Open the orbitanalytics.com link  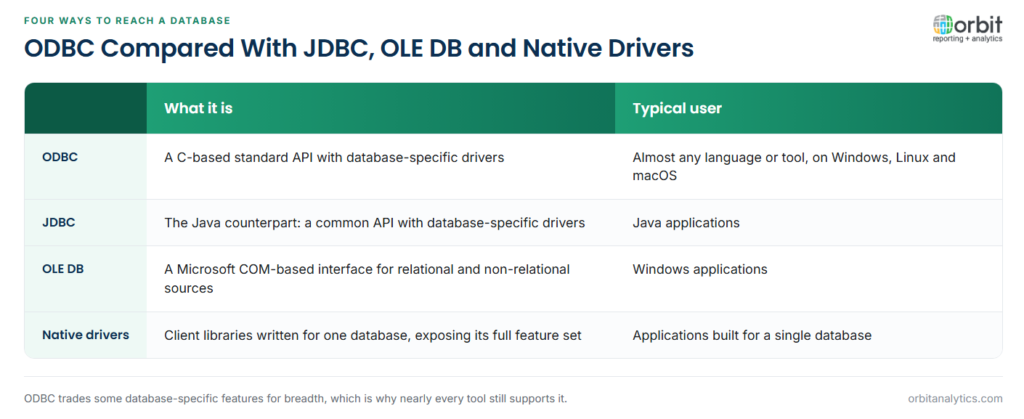955,398
